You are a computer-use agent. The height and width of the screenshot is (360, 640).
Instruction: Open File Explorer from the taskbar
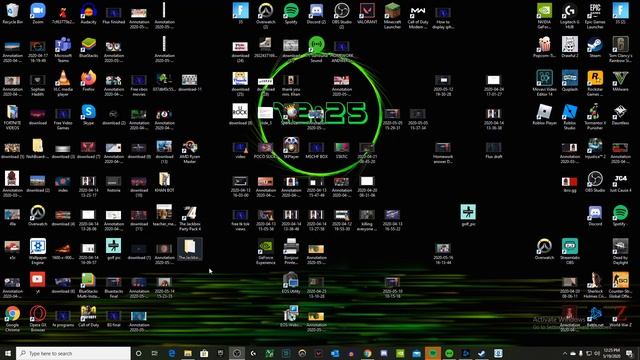pyautogui.click(x=188, y=353)
